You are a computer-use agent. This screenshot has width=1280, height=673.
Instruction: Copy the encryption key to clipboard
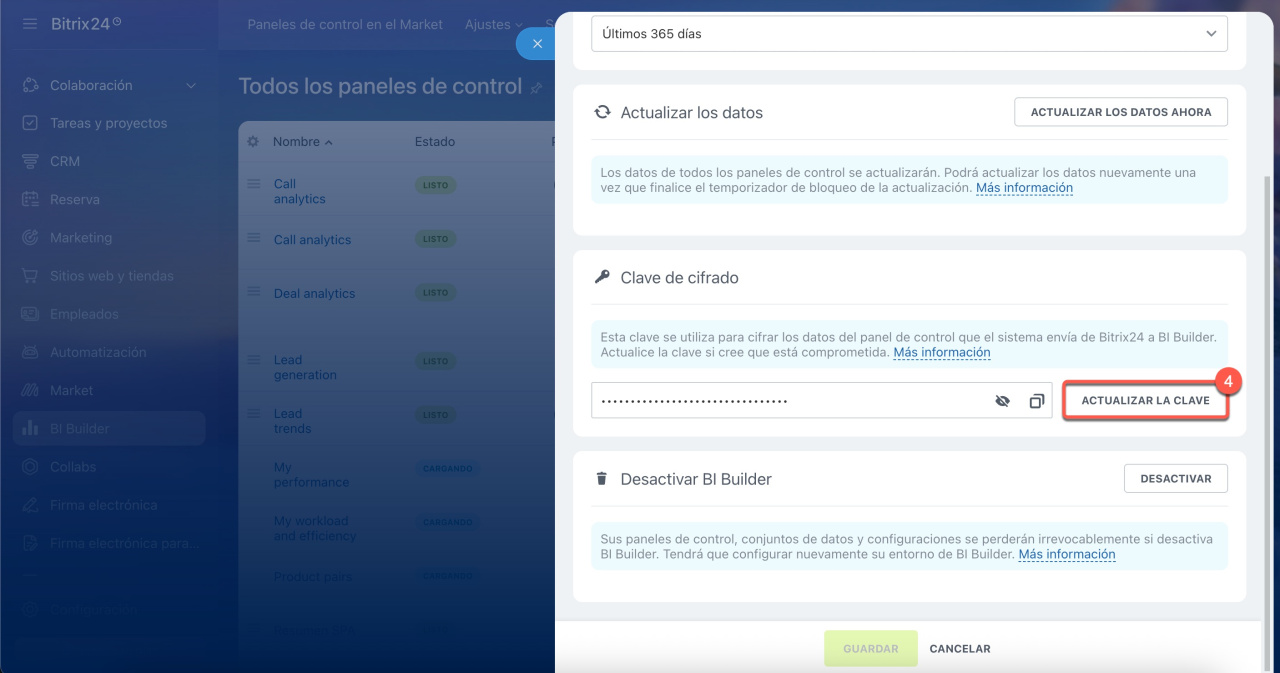click(1036, 401)
